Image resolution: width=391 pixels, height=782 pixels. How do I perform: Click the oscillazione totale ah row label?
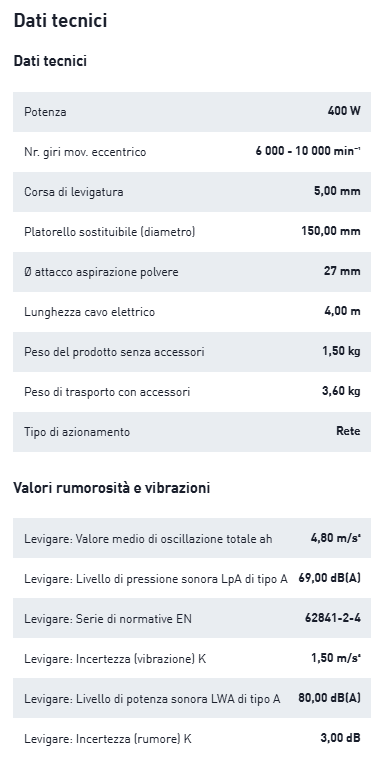(x=148, y=539)
